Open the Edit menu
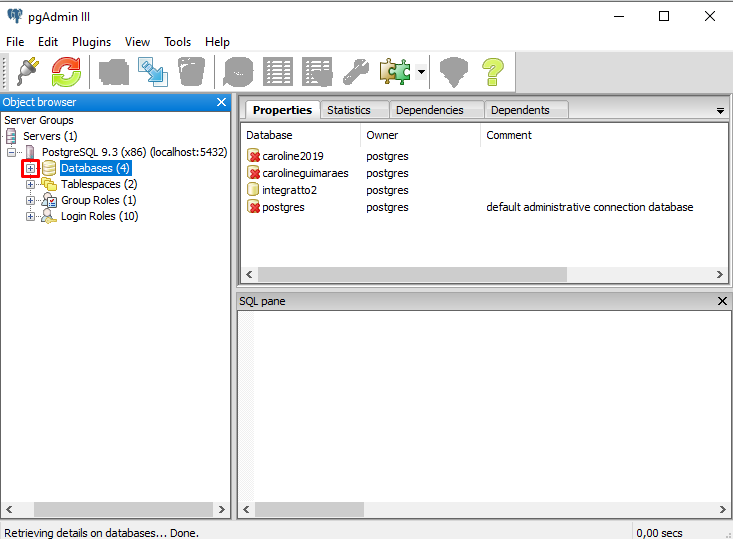733x539 pixels. pyautogui.click(x=48, y=42)
